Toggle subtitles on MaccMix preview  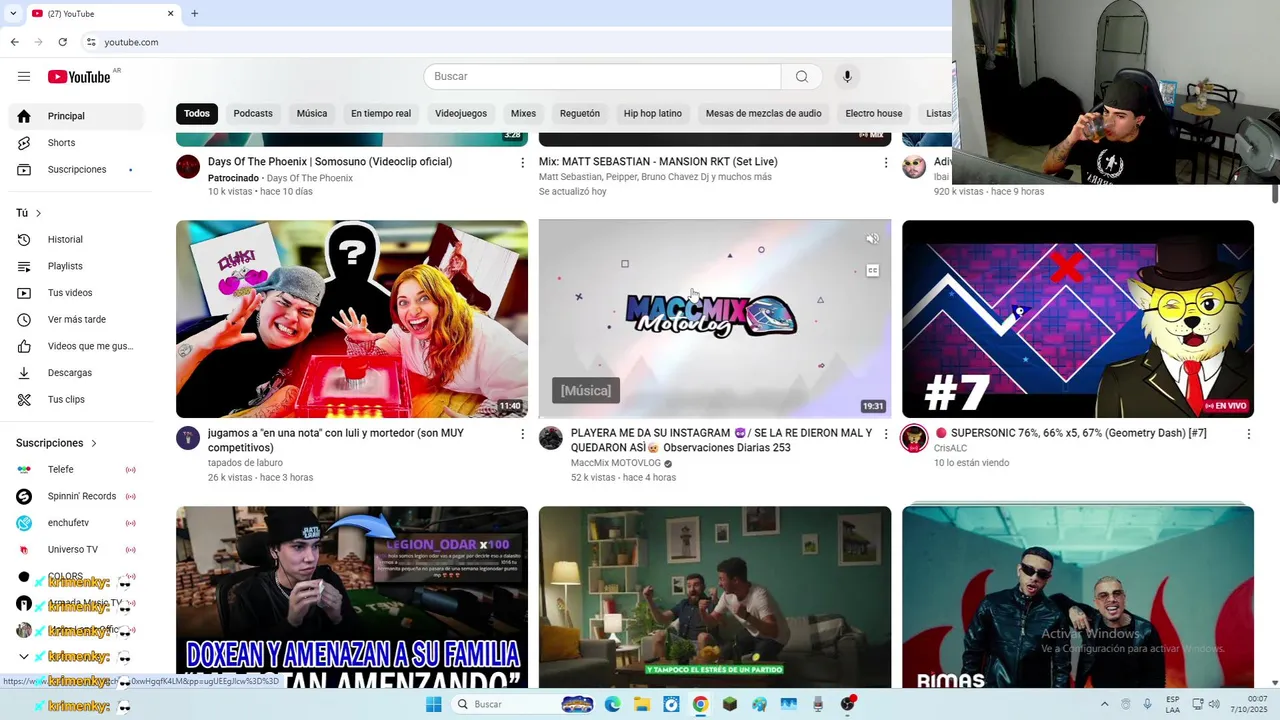point(872,271)
